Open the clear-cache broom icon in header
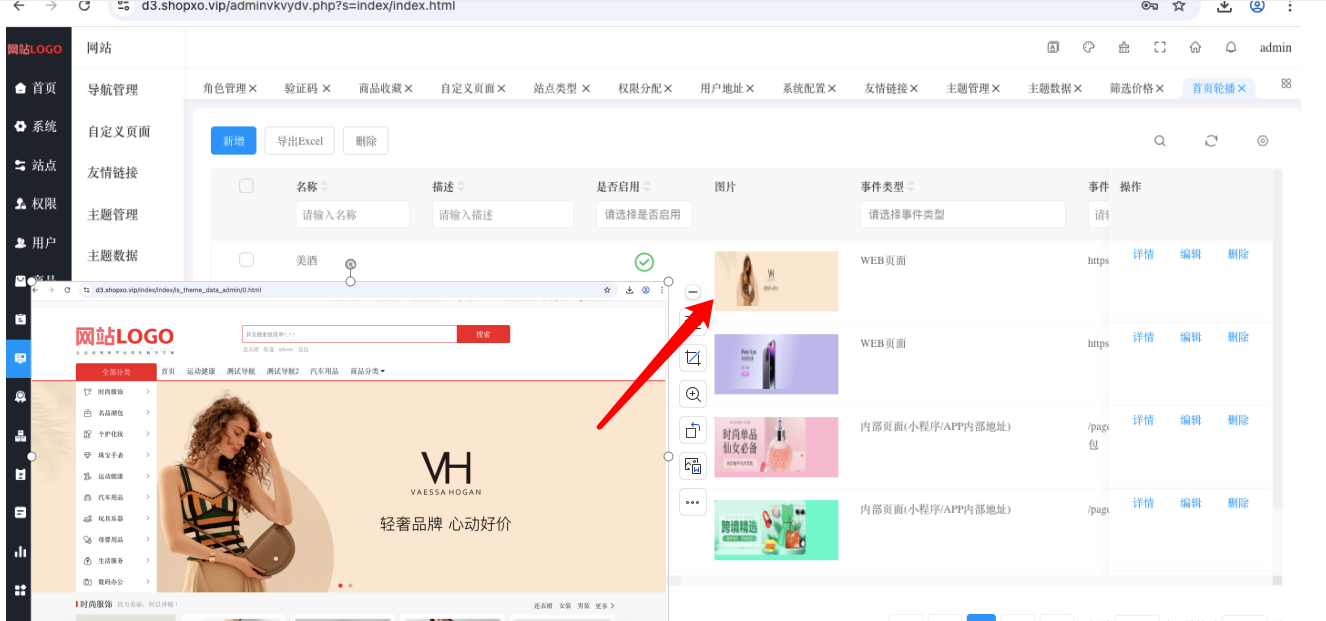The height and width of the screenshot is (621, 1326). (1124, 47)
